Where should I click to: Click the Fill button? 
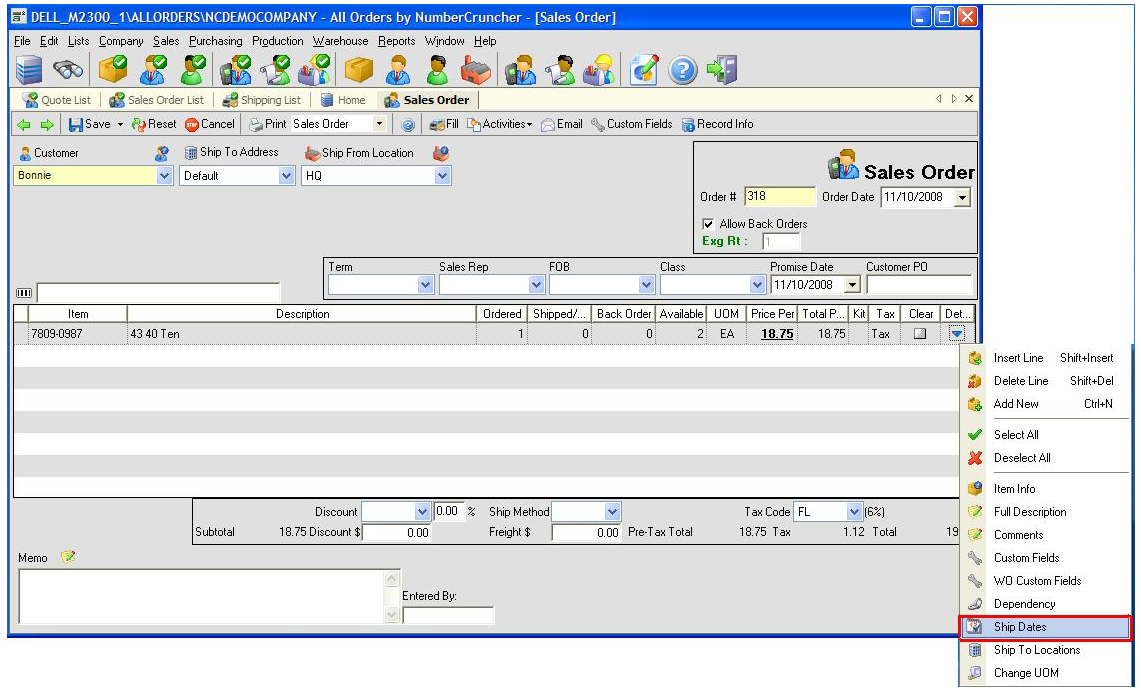point(444,124)
